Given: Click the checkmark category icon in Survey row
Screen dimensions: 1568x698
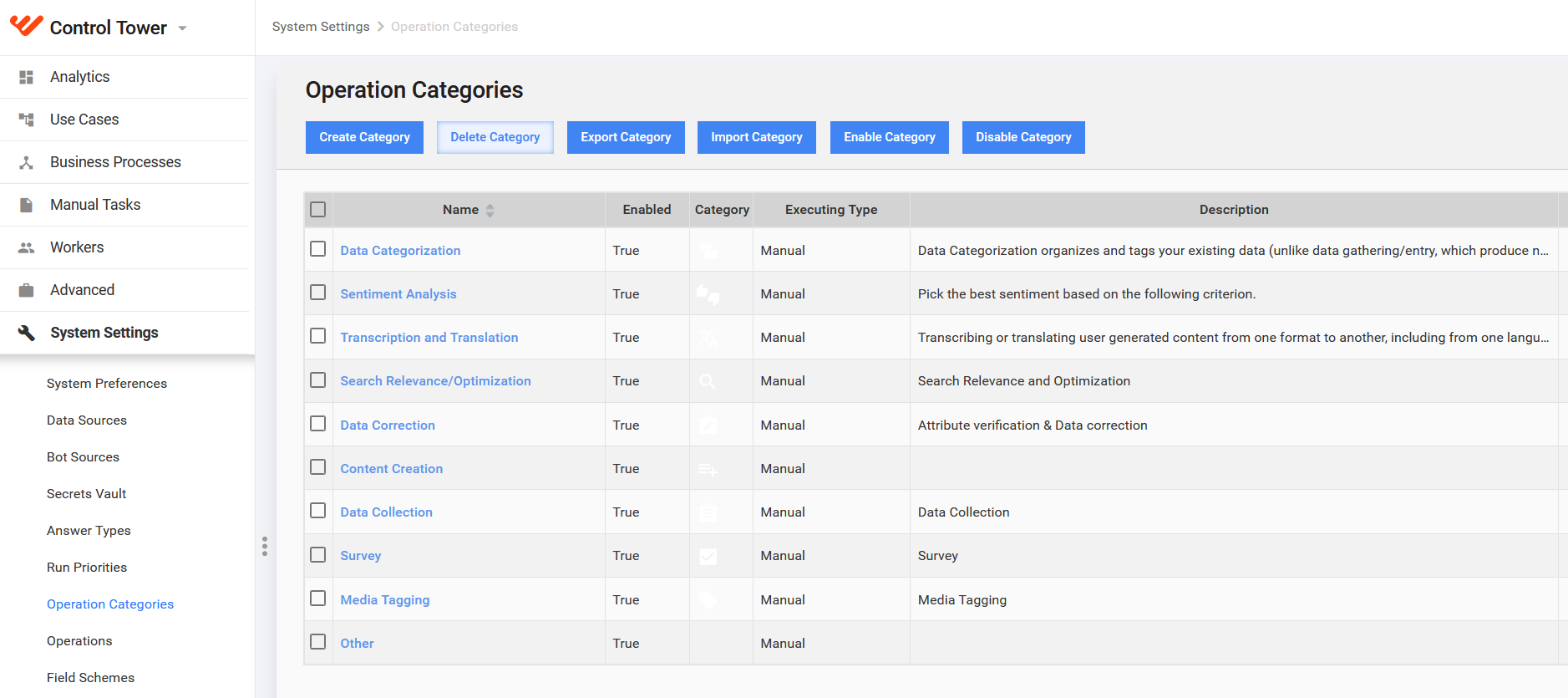Looking at the screenshot, I should click(708, 556).
